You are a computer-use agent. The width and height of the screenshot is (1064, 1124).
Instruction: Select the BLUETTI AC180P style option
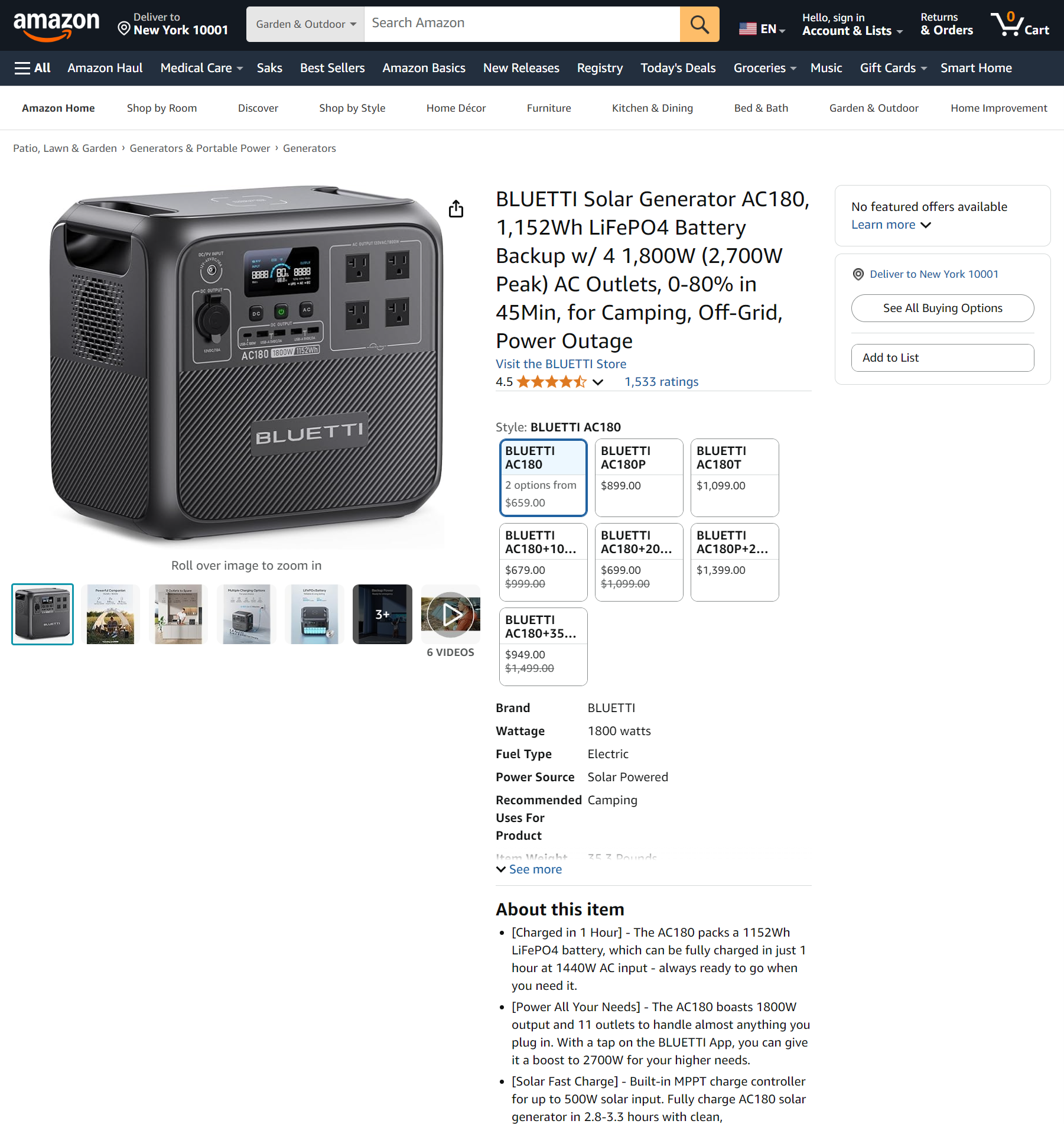[639, 477]
